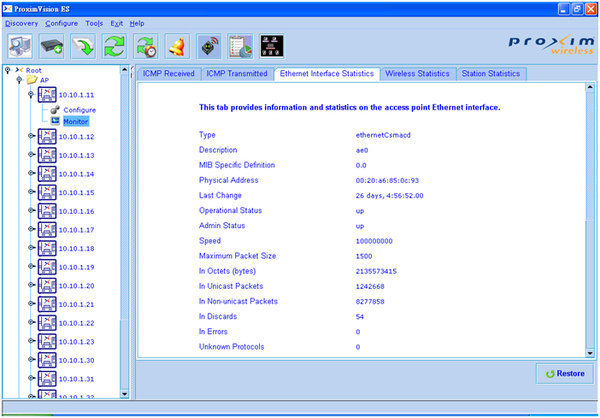Switch to ICMP Received tab

169,73
